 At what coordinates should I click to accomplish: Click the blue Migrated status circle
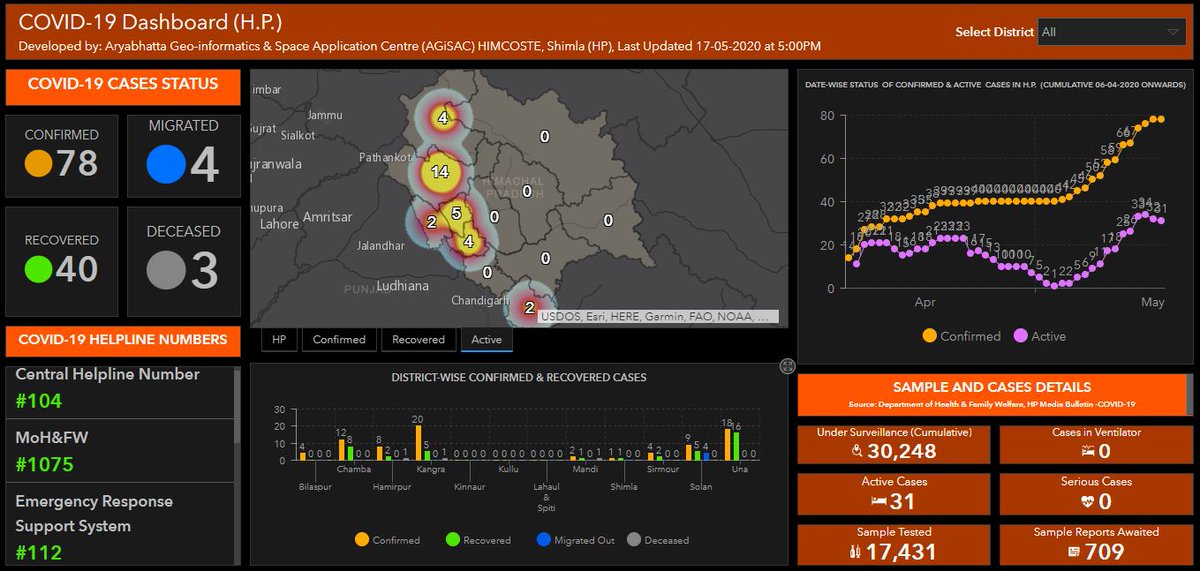[x=165, y=164]
